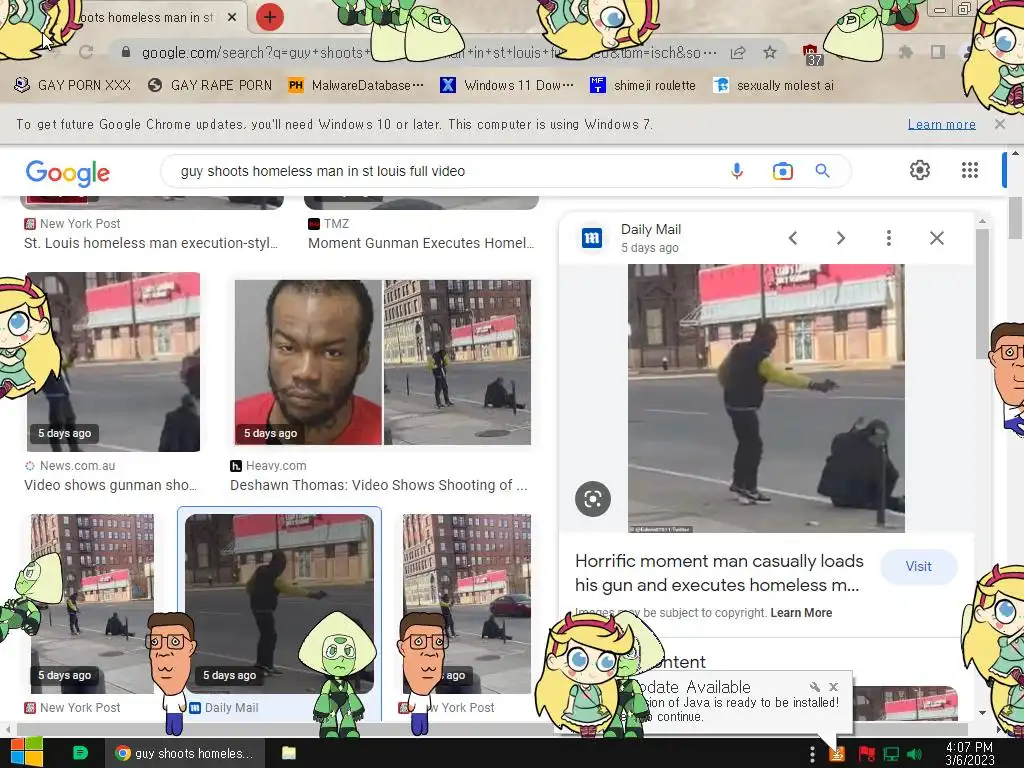Open the shimeji roulette bookmark

tap(643, 86)
